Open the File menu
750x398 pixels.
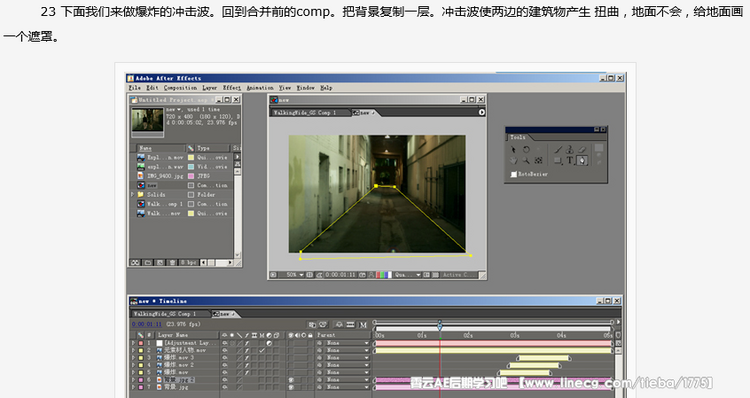coord(135,88)
